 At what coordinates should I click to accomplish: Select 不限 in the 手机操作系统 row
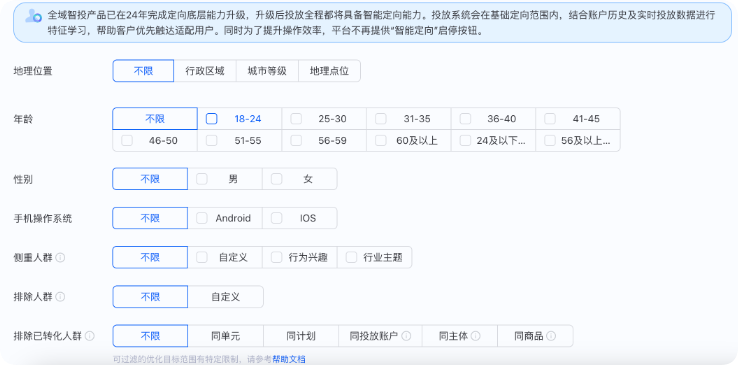tap(150, 218)
